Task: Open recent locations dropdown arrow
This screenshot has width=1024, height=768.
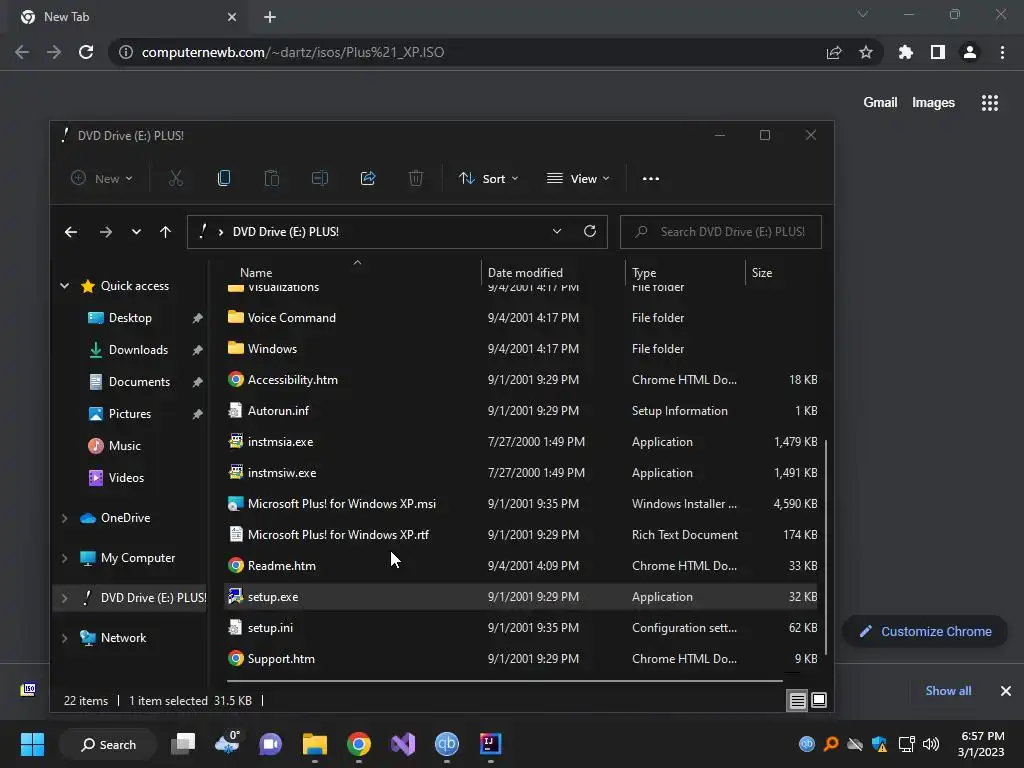Action: click(136, 232)
